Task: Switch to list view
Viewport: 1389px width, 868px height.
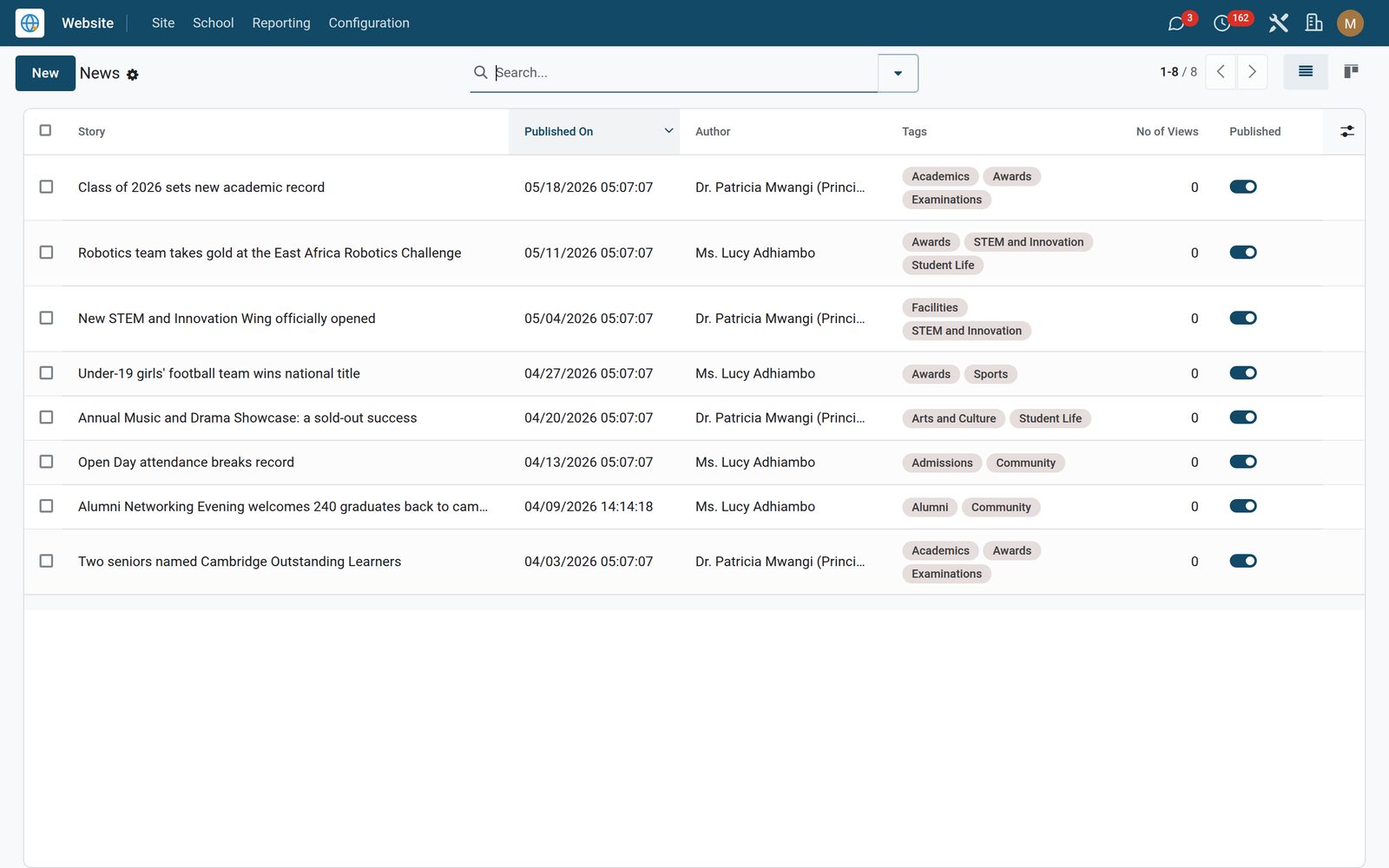Action: [x=1306, y=72]
